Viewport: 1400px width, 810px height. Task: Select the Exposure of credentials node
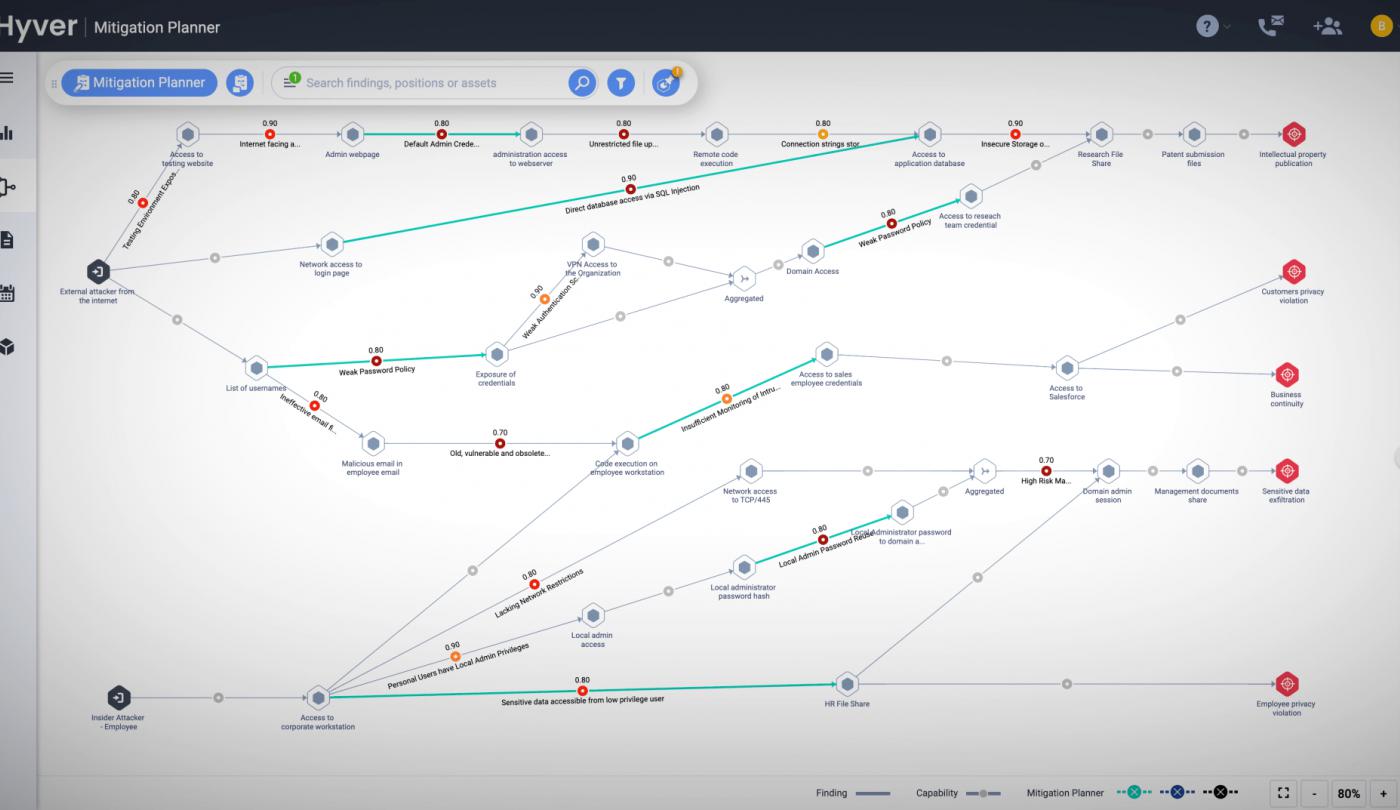pos(496,354)
